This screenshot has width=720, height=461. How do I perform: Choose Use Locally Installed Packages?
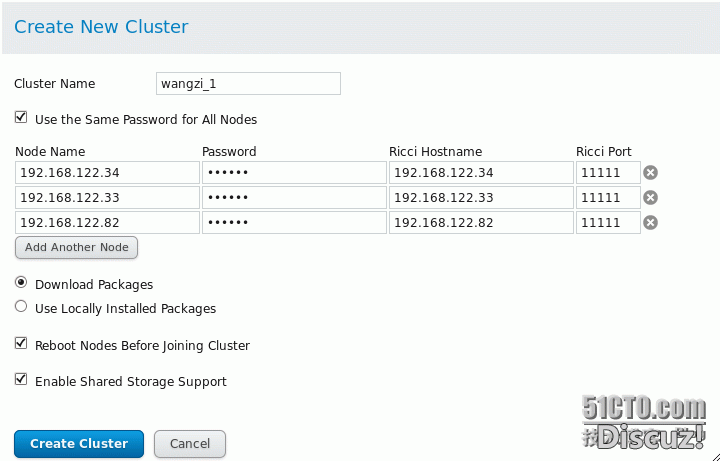pos(21,307)
